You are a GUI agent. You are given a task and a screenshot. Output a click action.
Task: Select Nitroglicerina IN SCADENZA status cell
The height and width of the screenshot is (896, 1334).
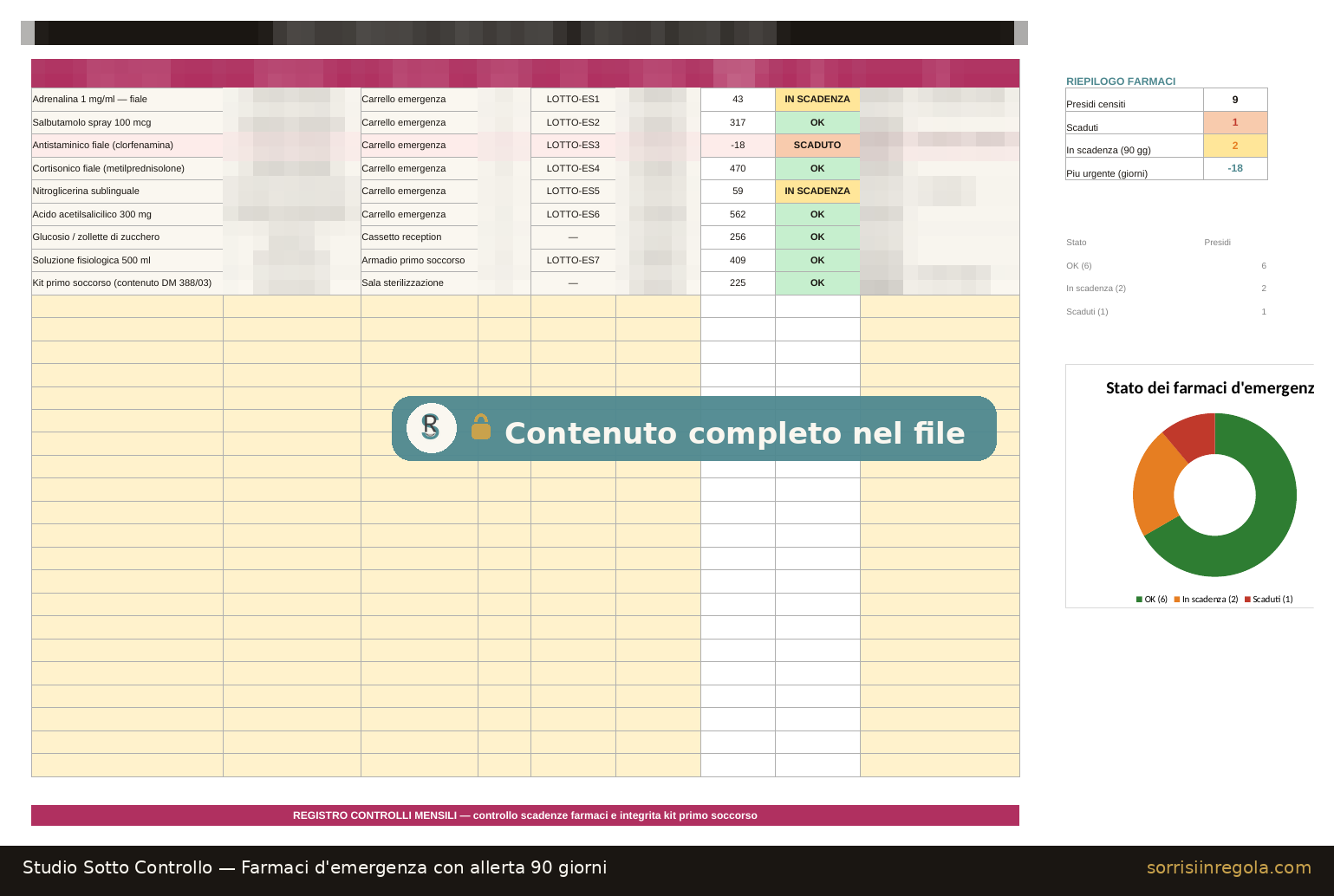[x=817, y=192]
